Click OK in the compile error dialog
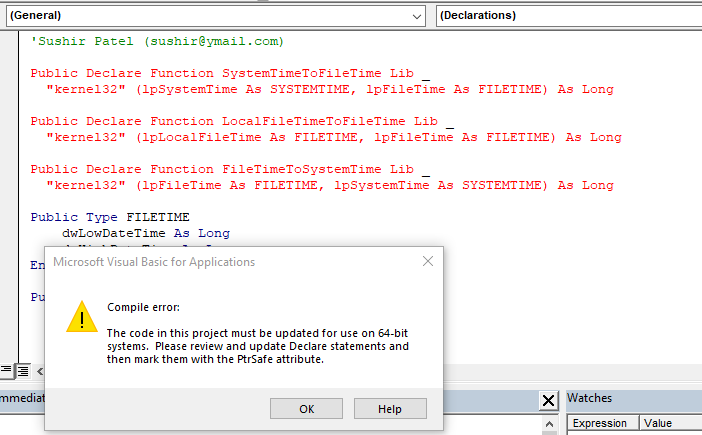Screen dimensions: 702x435 pyautogui.click(x=306, y=409)
